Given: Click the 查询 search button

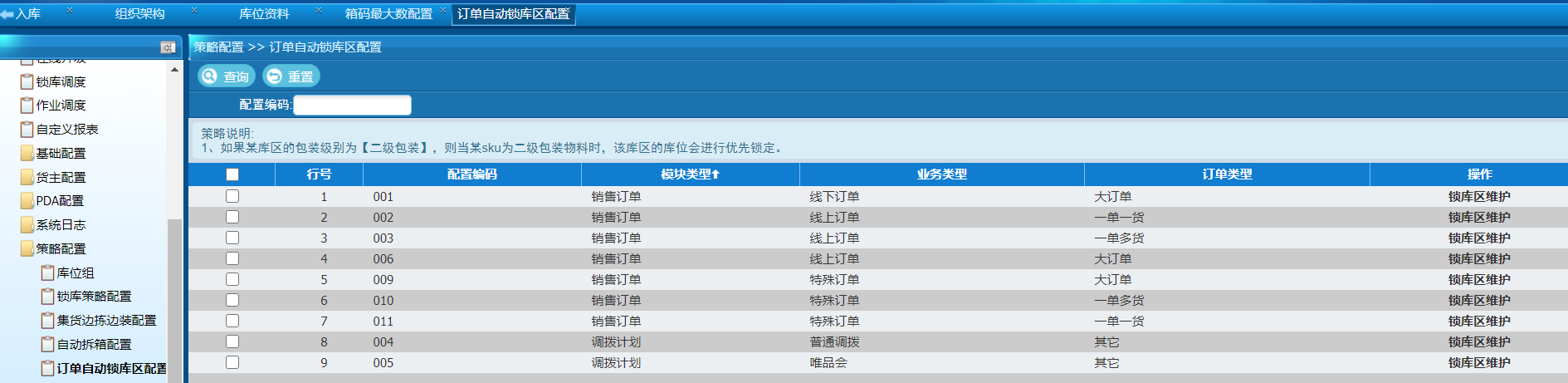Looking at the screenshot, I should (x=227, y=76).
